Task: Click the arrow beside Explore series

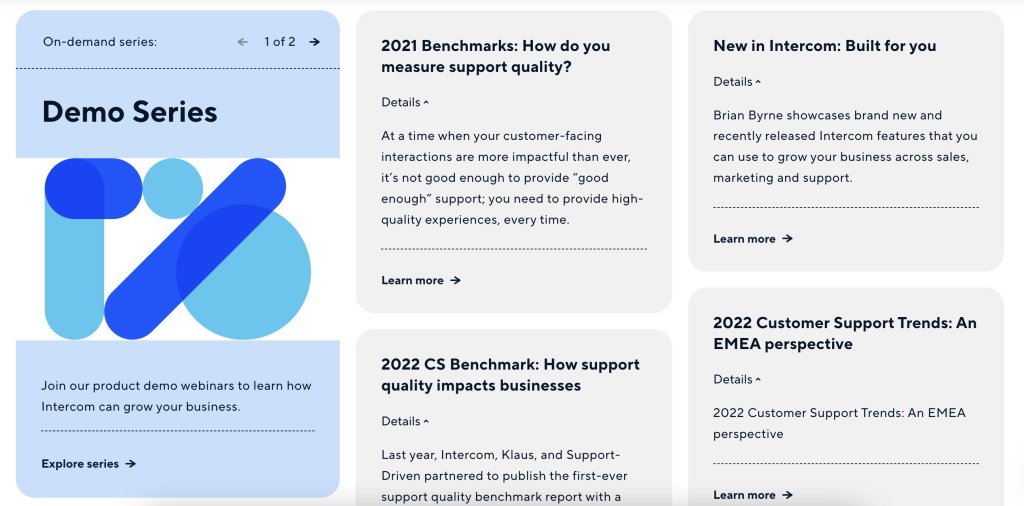Action: click(x=131, y=464)
